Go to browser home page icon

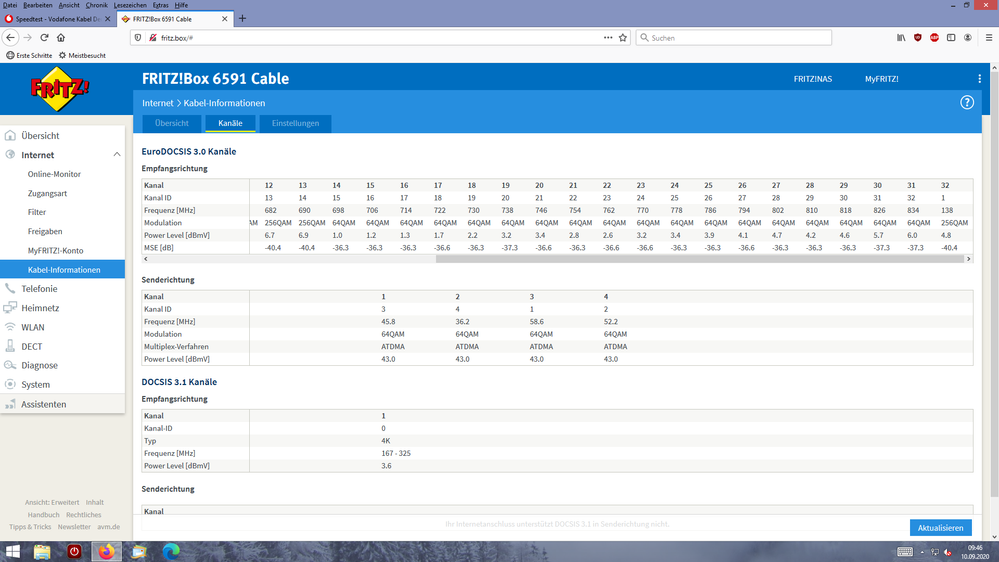[61, 38]
